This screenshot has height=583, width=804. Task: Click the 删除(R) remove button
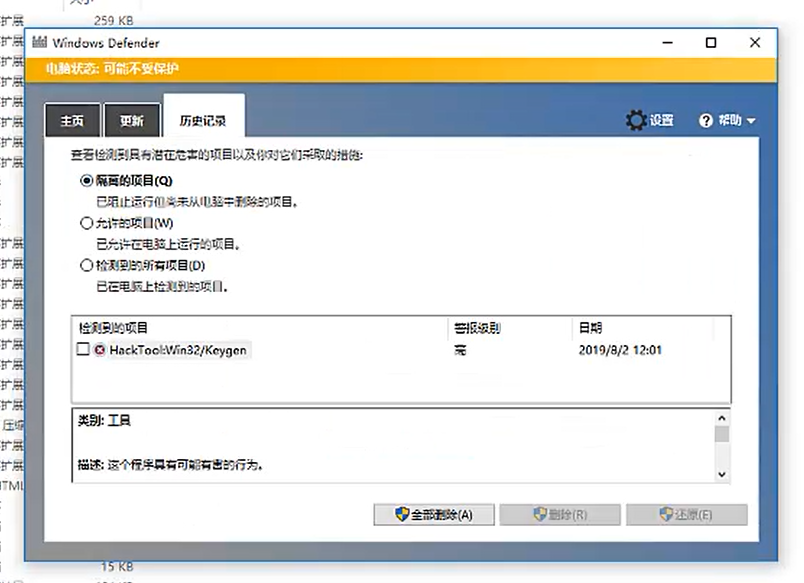[560, 514]
